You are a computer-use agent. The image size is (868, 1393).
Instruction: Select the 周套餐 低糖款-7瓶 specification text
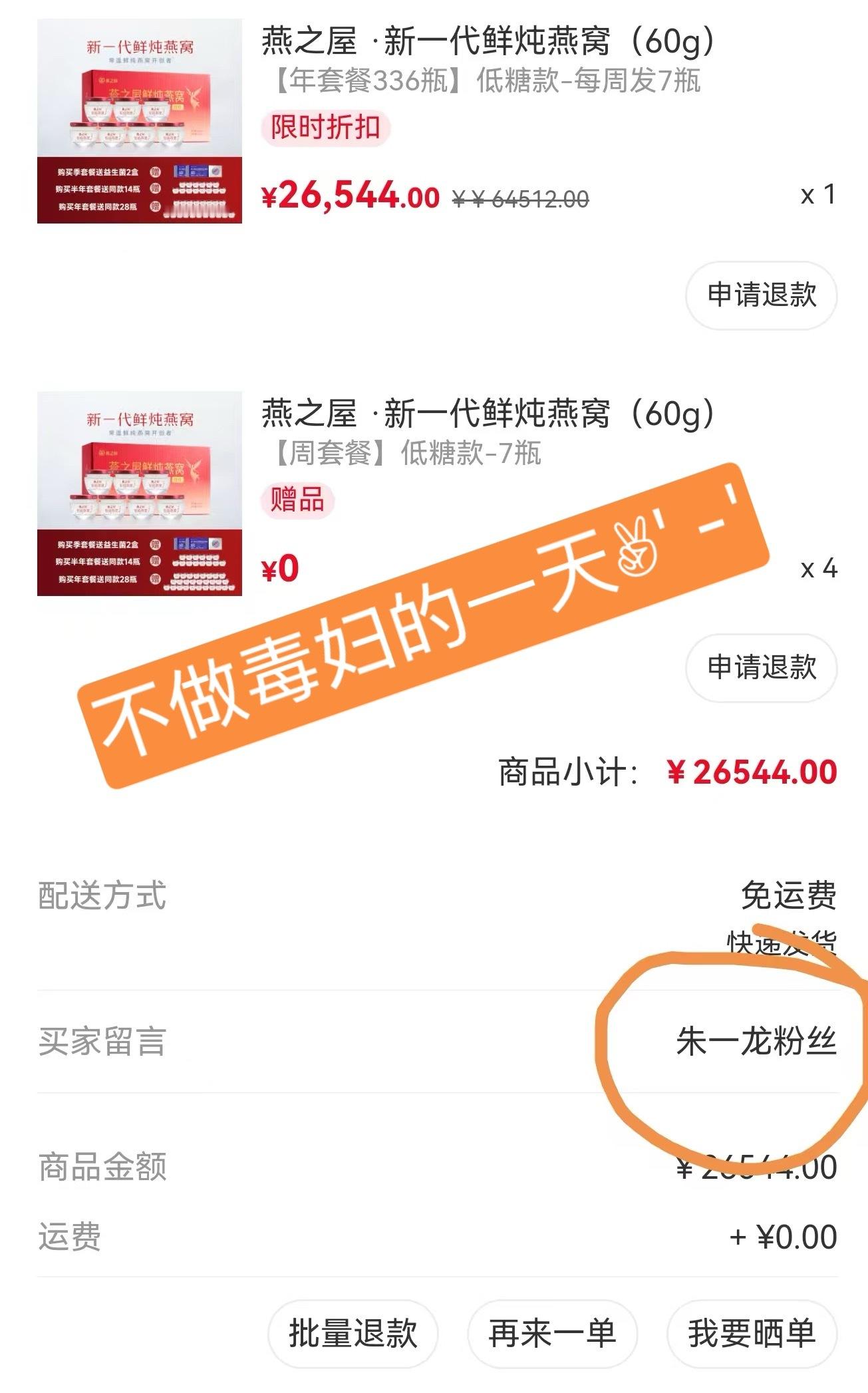tap(406, 454)
